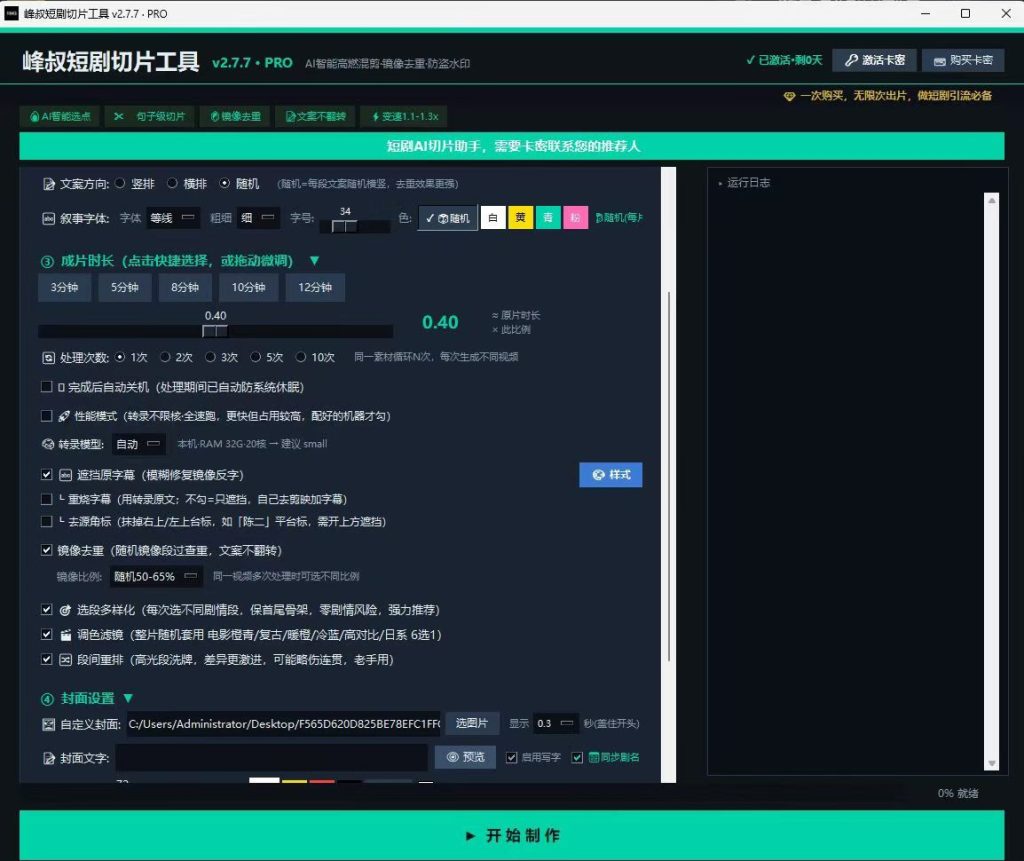Pick the white 白 color swatch
This screenshot has width=1024, height=861.
pyautogui.click(x=493, y=218)
